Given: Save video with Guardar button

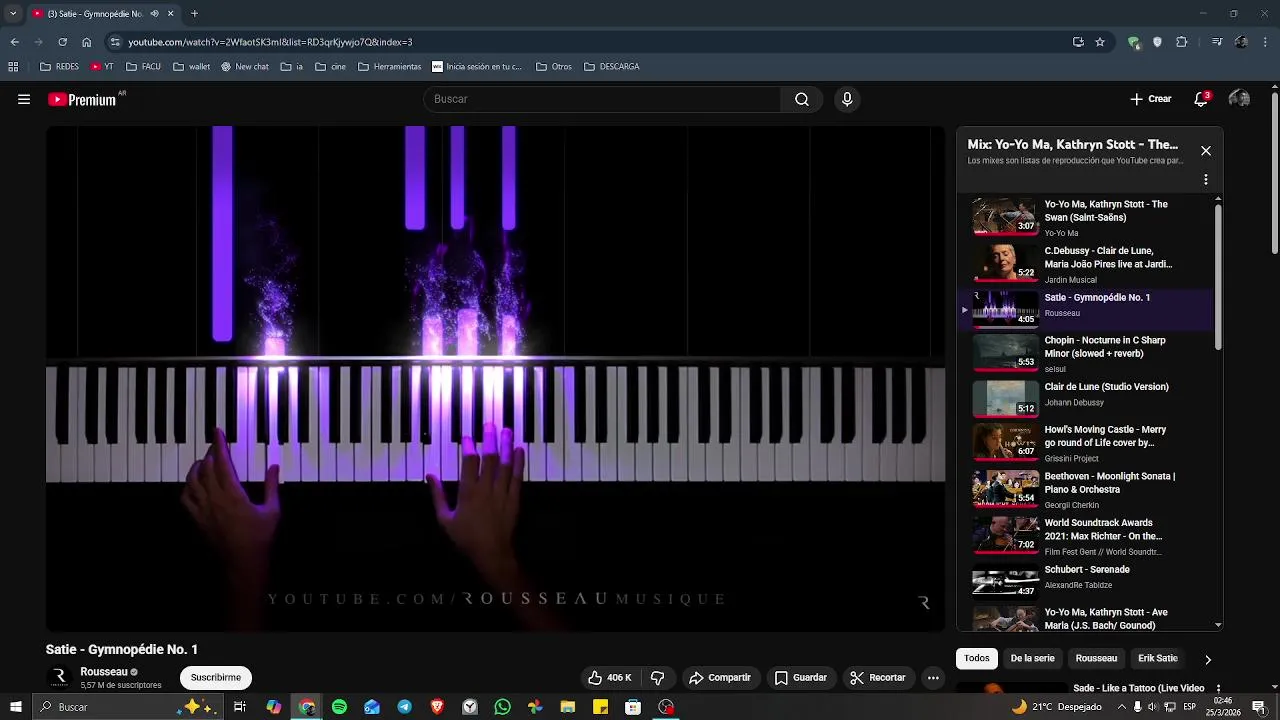Looking at the screenshot, I should click(x=801, y=678).
